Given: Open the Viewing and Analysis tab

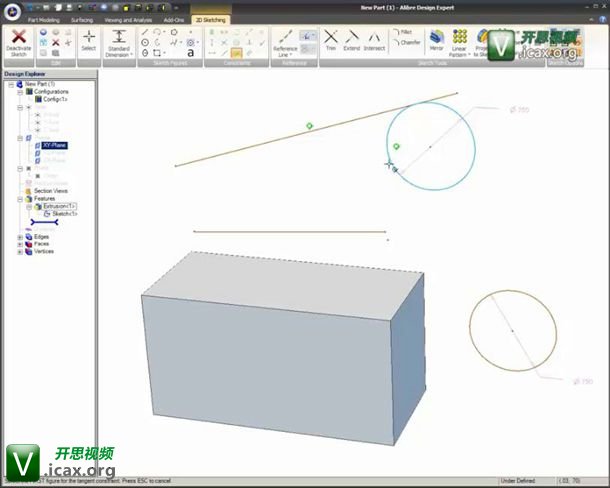Looking at the screenshot, I should pyautogui.click(x=128, y=20).
